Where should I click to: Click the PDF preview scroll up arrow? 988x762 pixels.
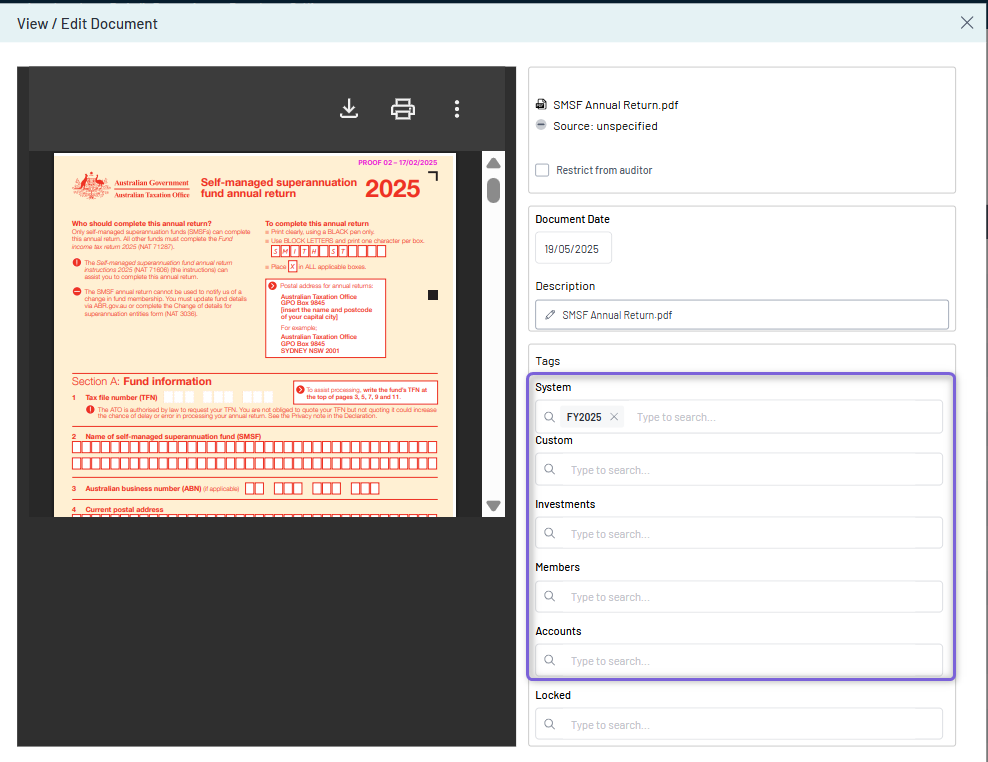click(493, 163)
